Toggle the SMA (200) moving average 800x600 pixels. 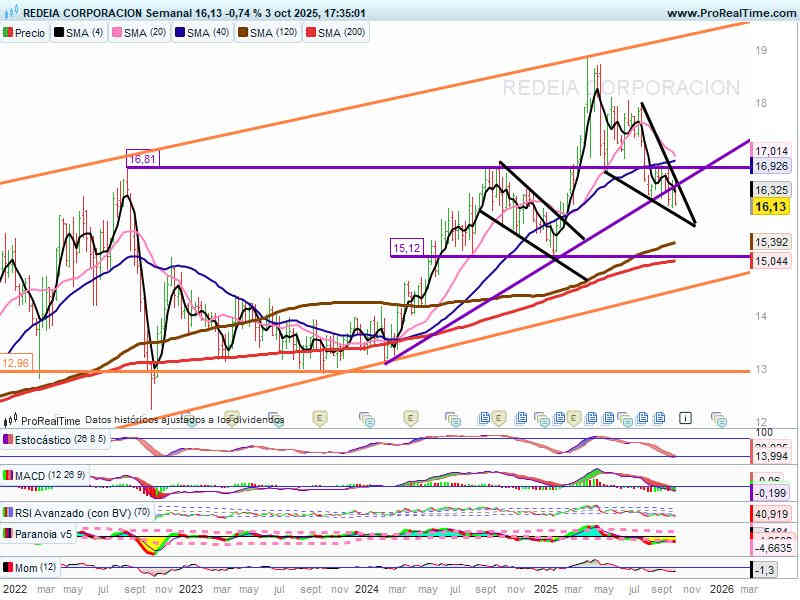click(337, 33)
